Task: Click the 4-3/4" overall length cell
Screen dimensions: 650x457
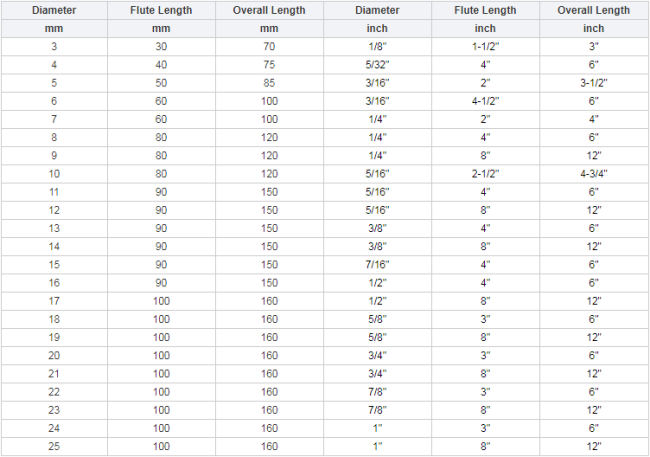Action: coord(594,174)
